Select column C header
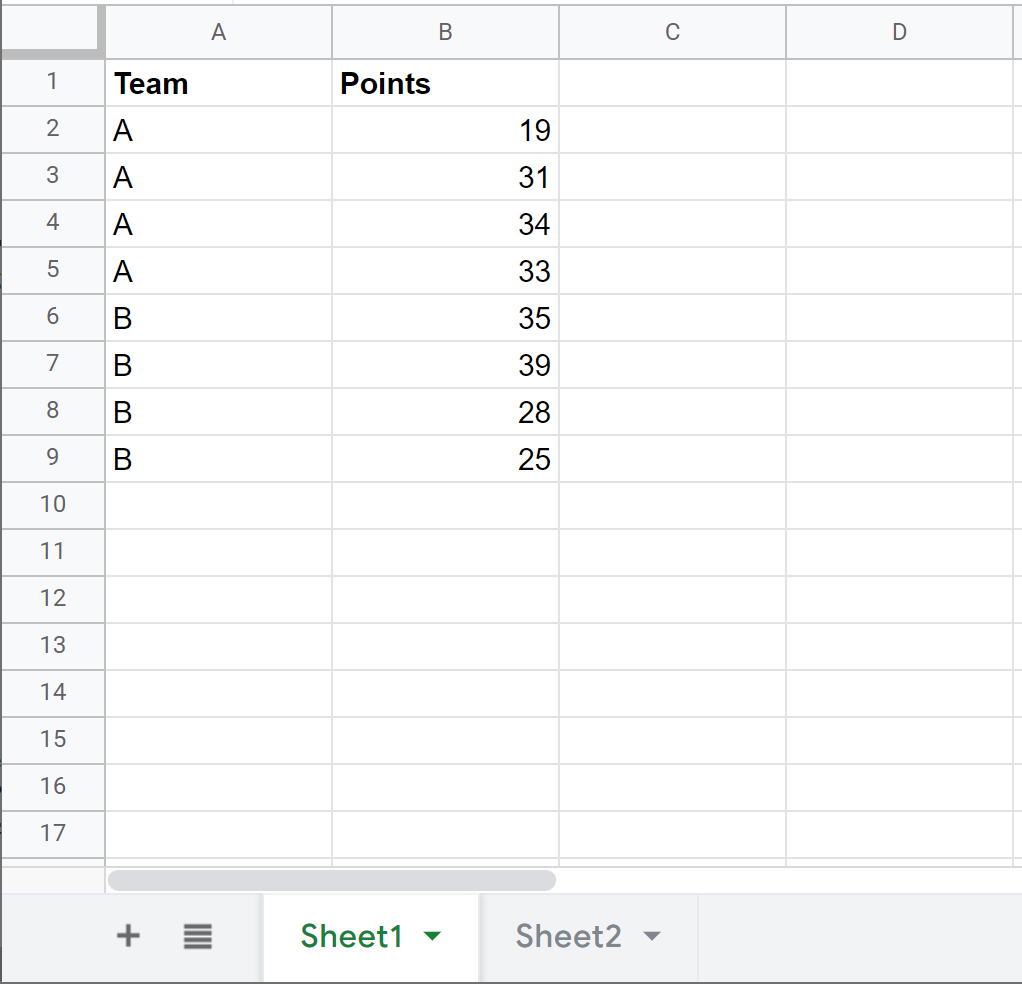This screenshot has width=1022, height=984. coord(672,33)
